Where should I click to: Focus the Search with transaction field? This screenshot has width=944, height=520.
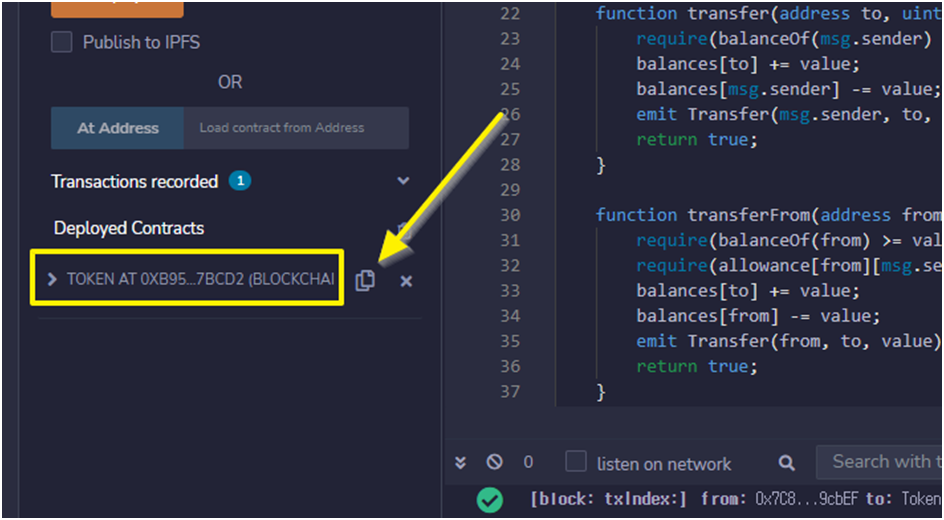pyautogui.click(x=880, y=462)
